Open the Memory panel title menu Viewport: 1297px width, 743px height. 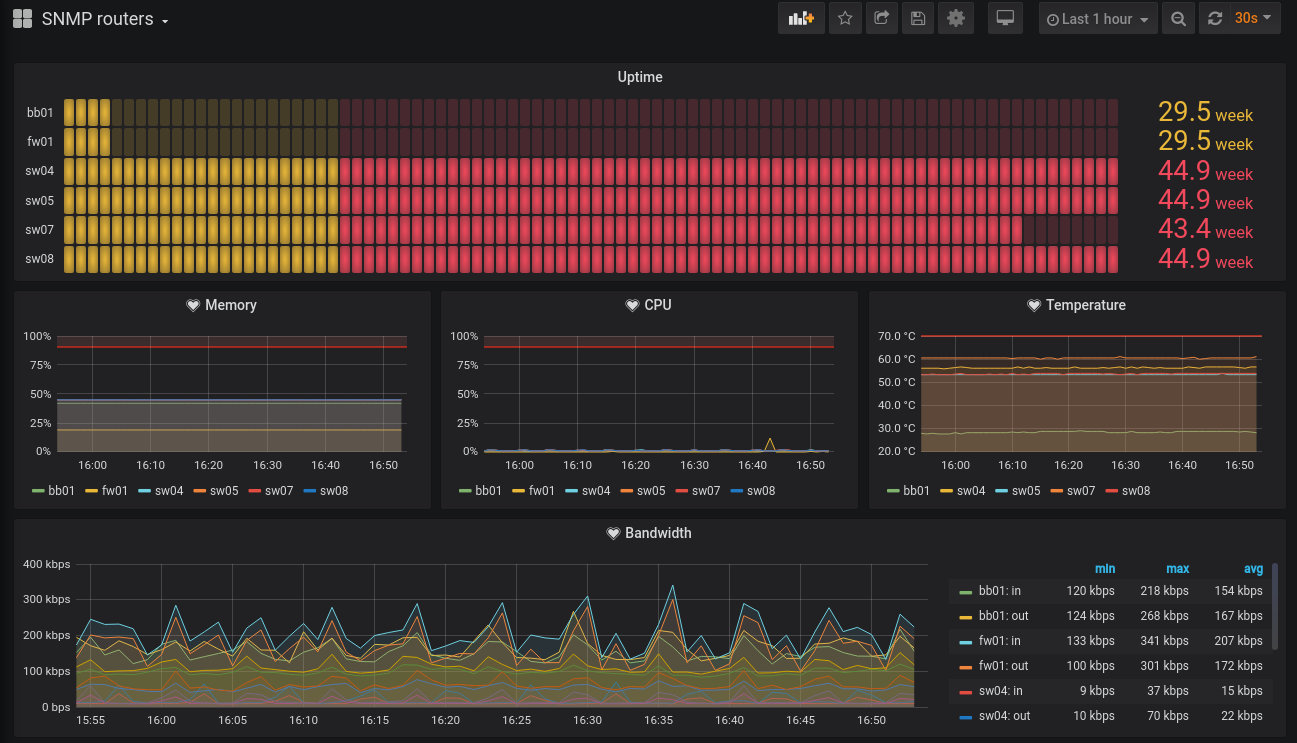point(230,305)
